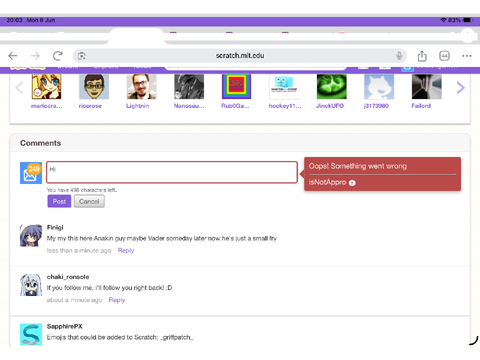The image size is (480, 360).
Task: Click the Comments section heading
Action: 40,143
